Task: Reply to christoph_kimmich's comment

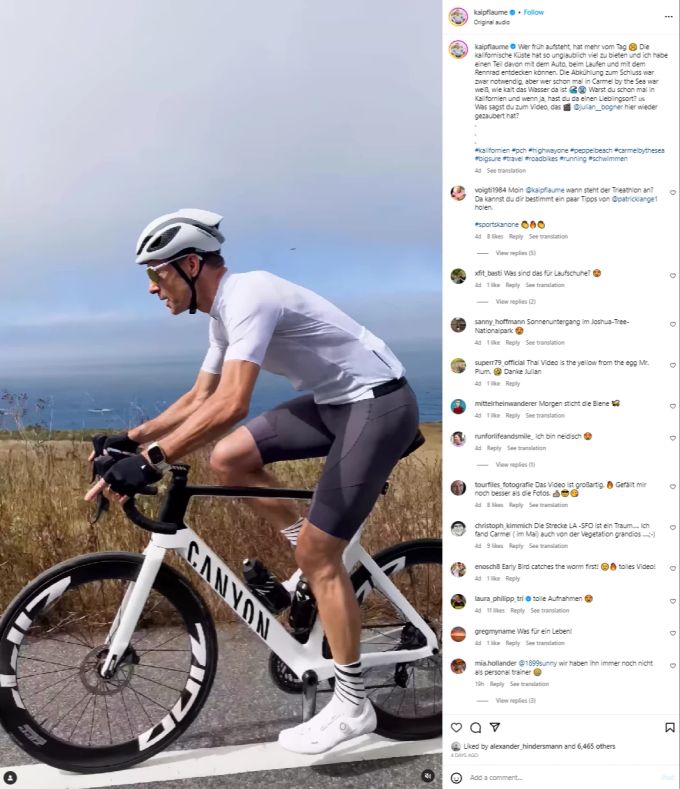Action: (x=515, y=546)
